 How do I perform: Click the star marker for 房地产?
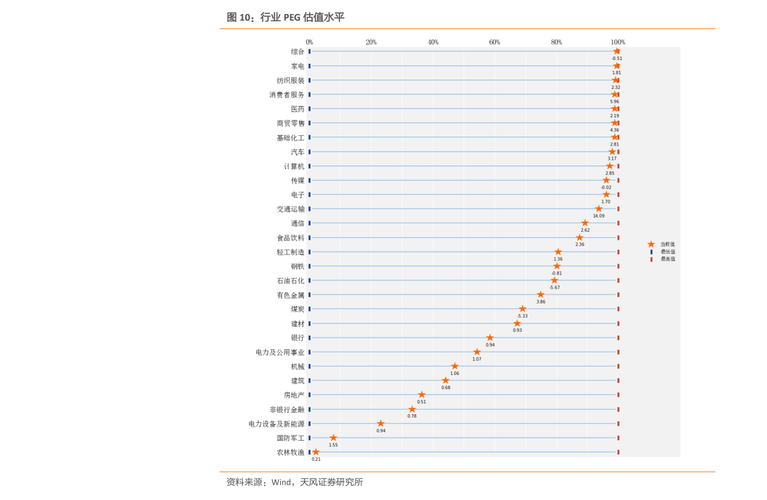click(421, 395)
